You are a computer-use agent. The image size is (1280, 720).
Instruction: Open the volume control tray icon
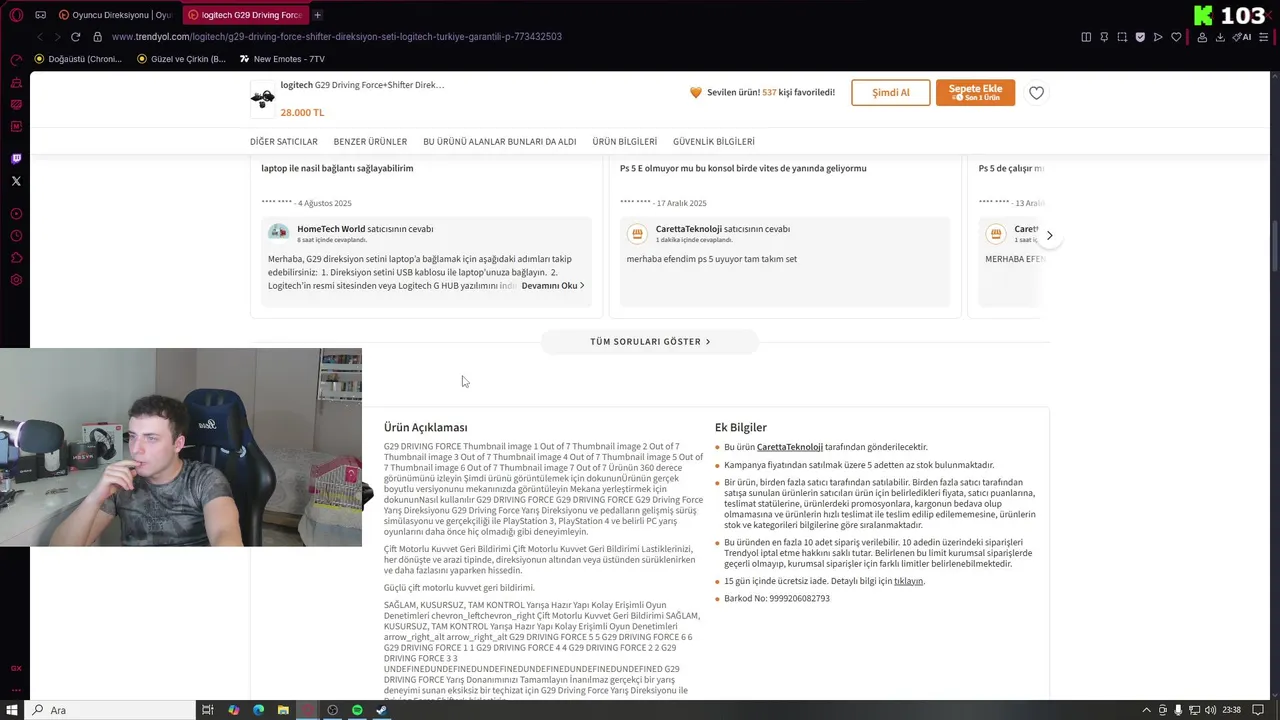point(1212,710)
